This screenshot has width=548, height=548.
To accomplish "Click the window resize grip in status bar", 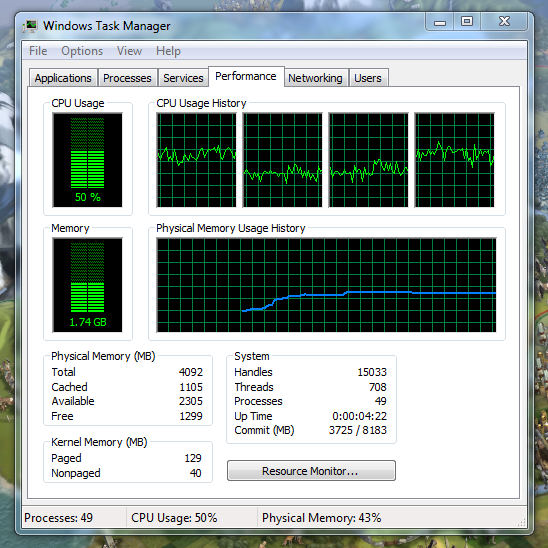I will click(521, 522).
